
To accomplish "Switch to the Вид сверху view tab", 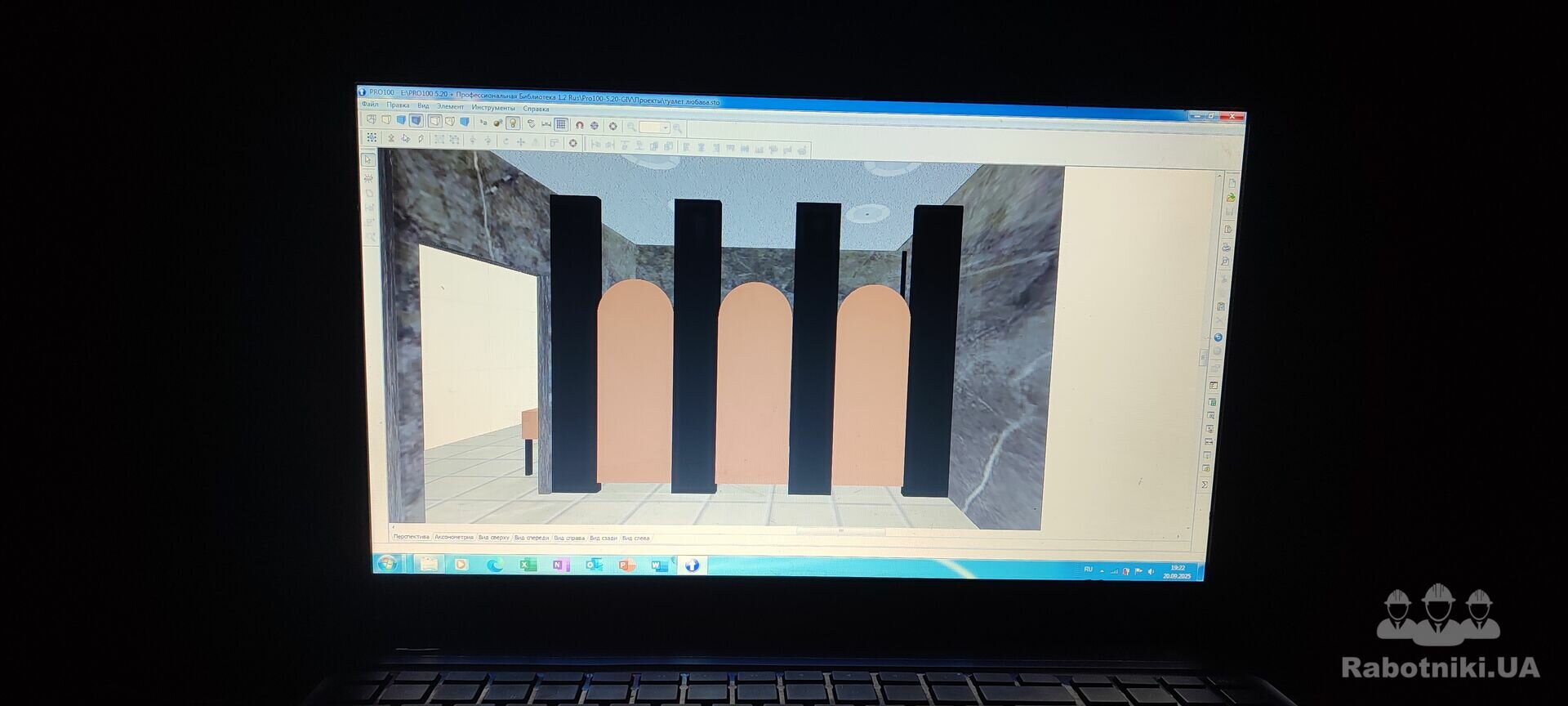I will point(493,538).
